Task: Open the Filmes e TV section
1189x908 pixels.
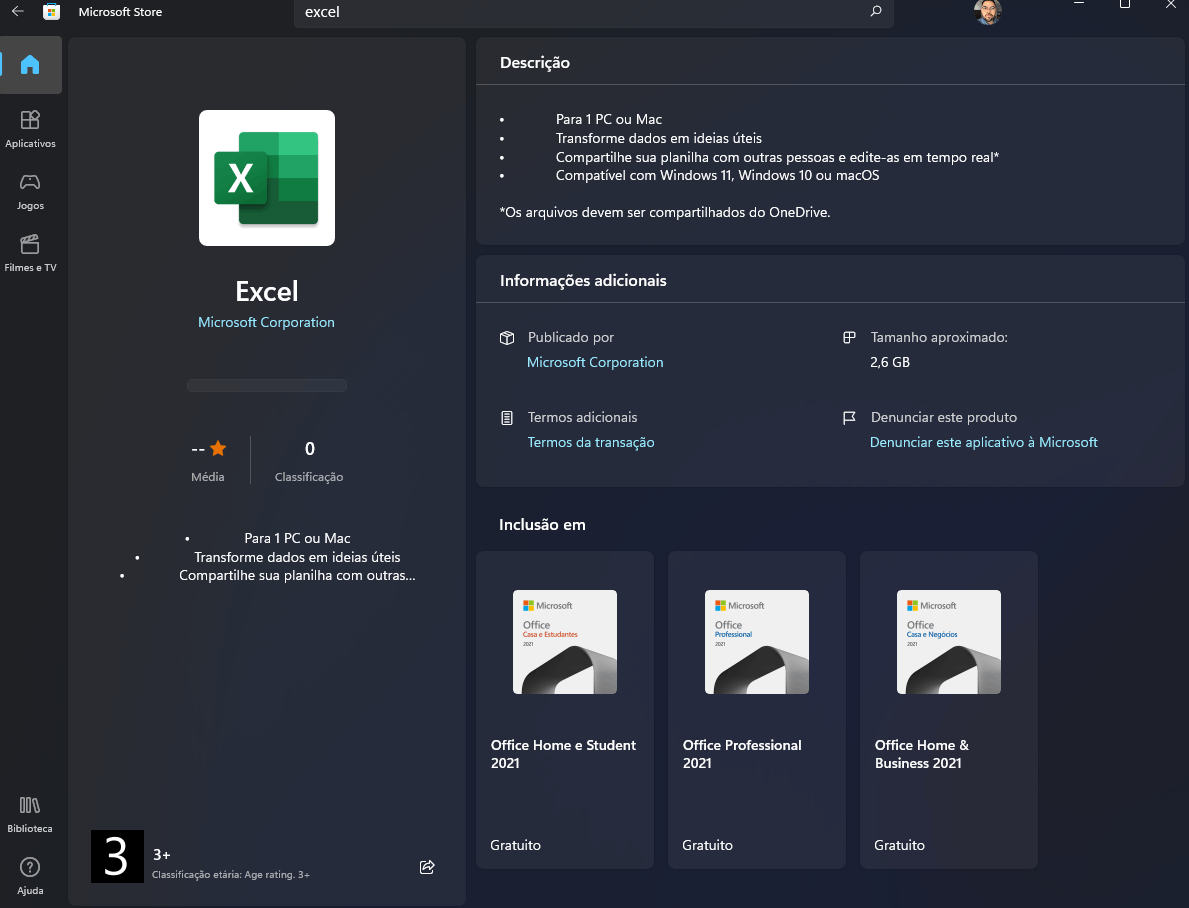Action: tap(30, 253)
